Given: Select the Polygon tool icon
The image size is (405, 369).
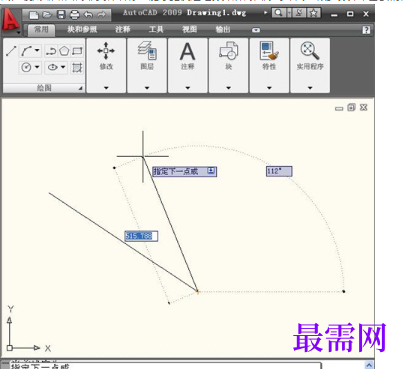Looking at the screenshot, I should pos(64,51).
